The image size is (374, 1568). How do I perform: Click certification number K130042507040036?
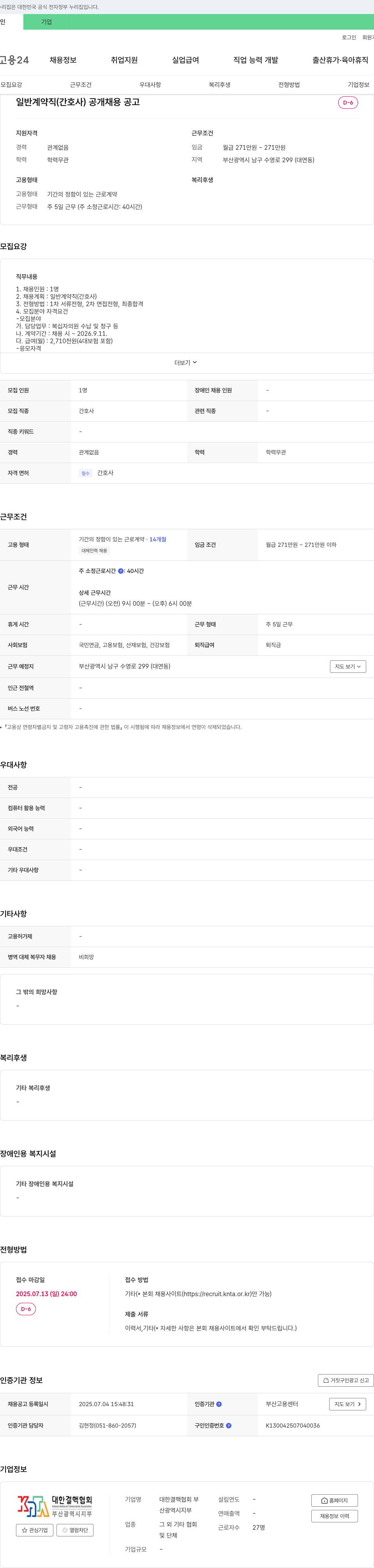coord(293,1426)
